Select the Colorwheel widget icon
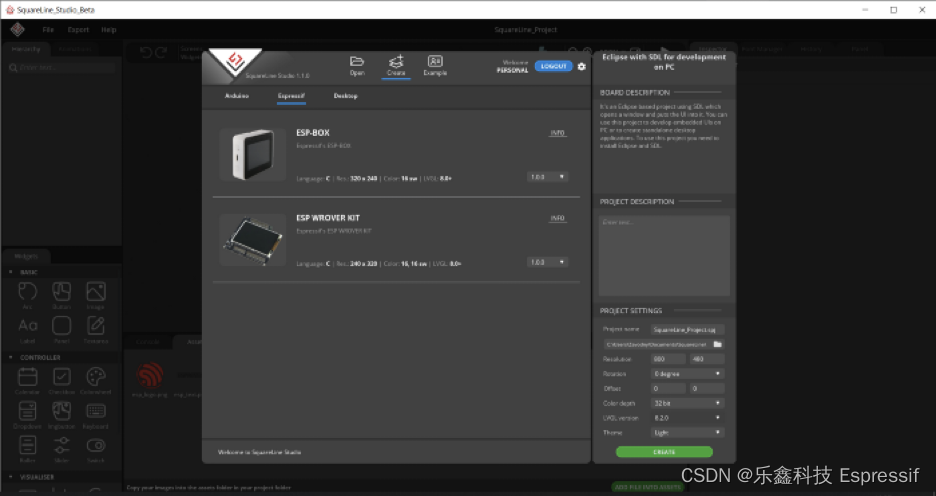 point(96,377)
